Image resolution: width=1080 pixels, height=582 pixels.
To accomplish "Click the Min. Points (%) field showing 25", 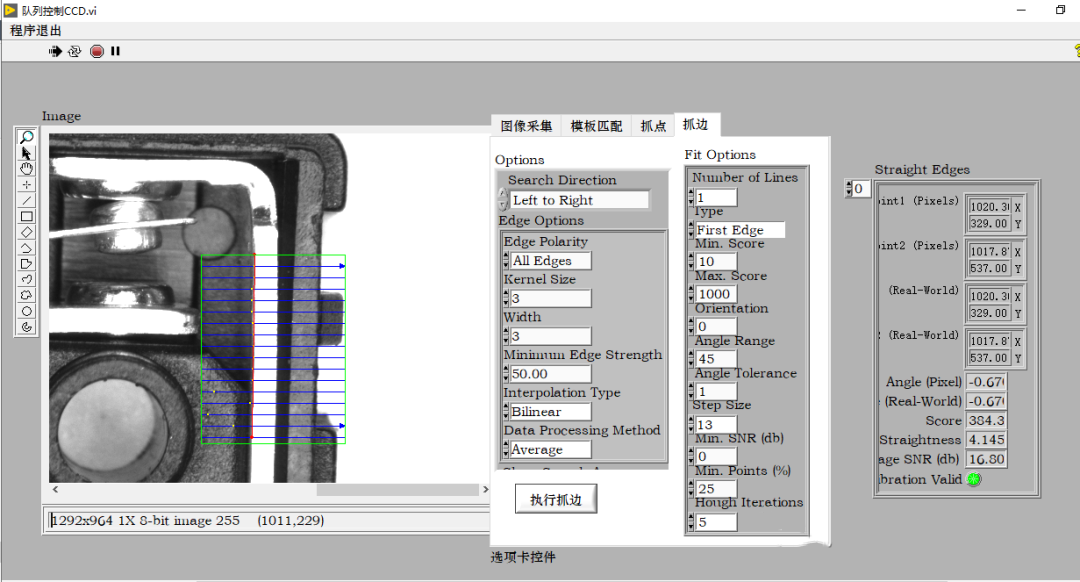I will pos(716,488).
